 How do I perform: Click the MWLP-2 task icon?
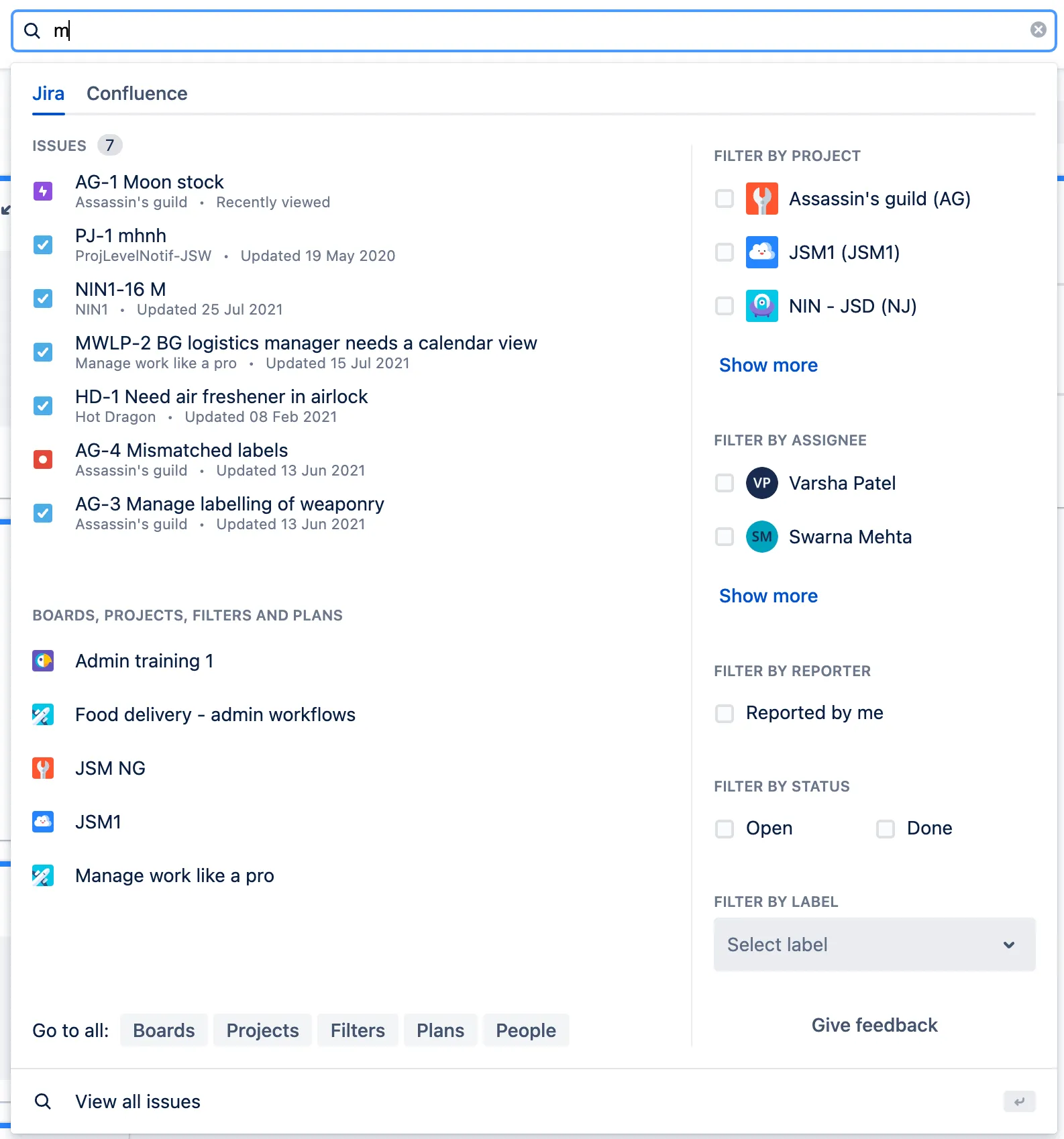[43, 352]
